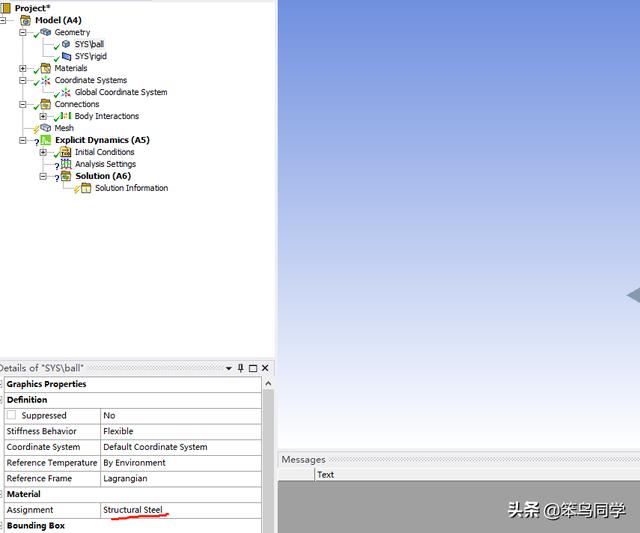Open the Details panel dropdown arrow
The height and width of the screenshot is (533, 640).
point(229,369)
